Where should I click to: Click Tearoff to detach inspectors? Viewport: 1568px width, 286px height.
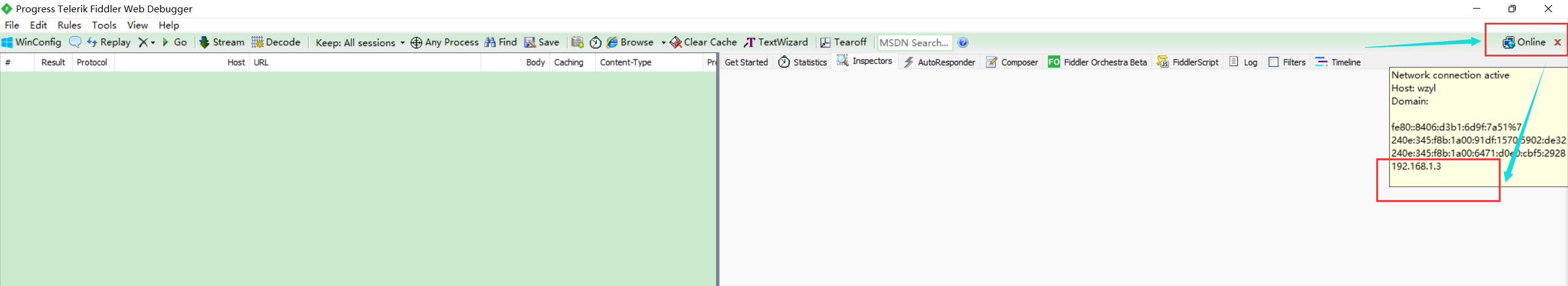click(x=844, y=42)
